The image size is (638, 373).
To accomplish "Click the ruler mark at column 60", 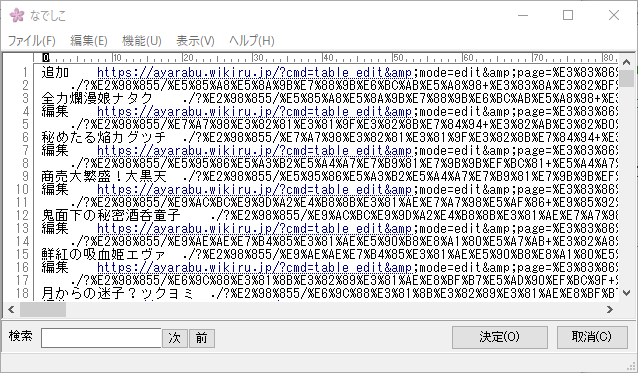I will [x=469, y=58].
